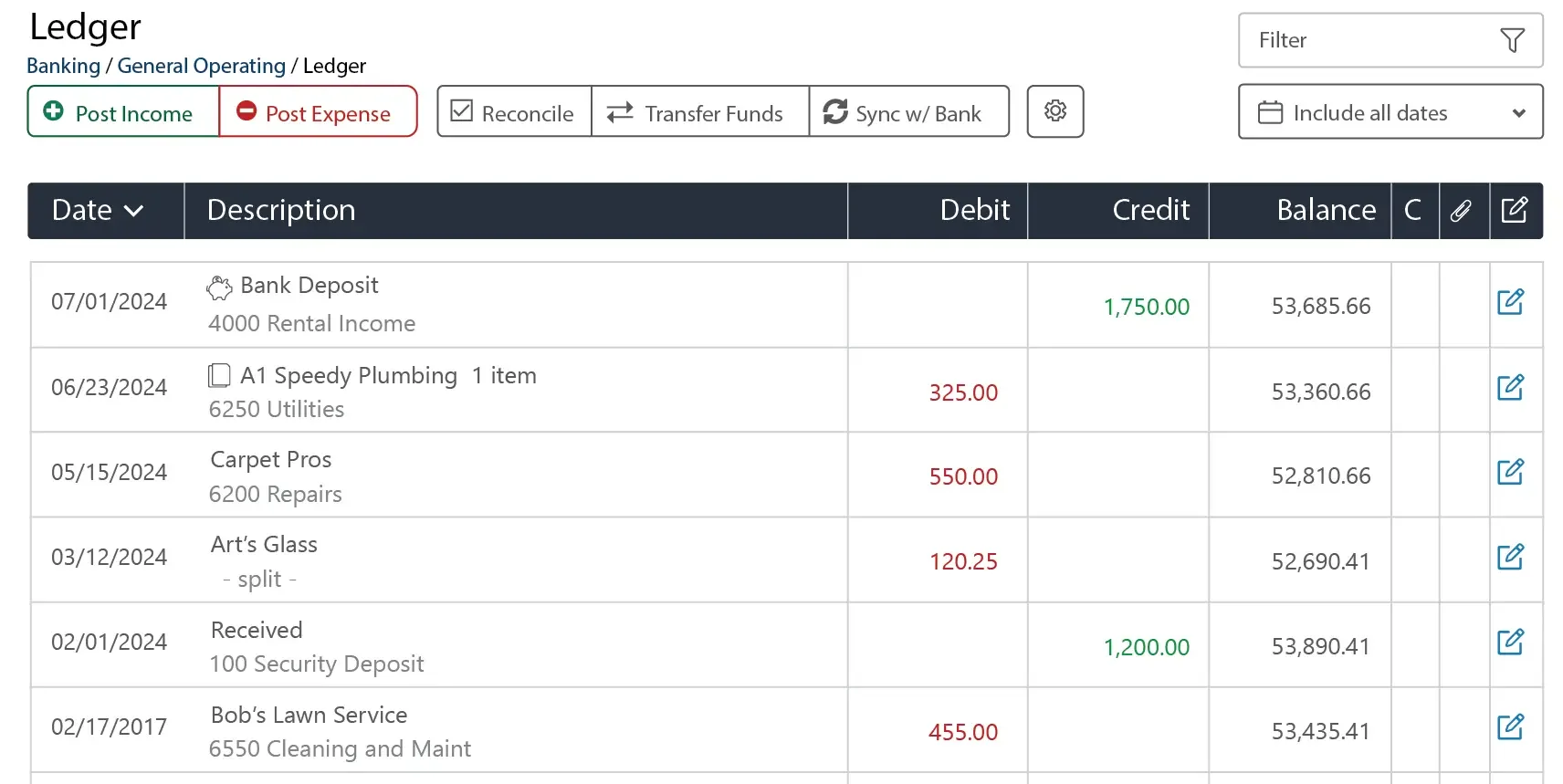Click the attachment paperclip column header
Image resolution: width=1563 pixels, height=784 pixels.
(x=1462, y=211)
